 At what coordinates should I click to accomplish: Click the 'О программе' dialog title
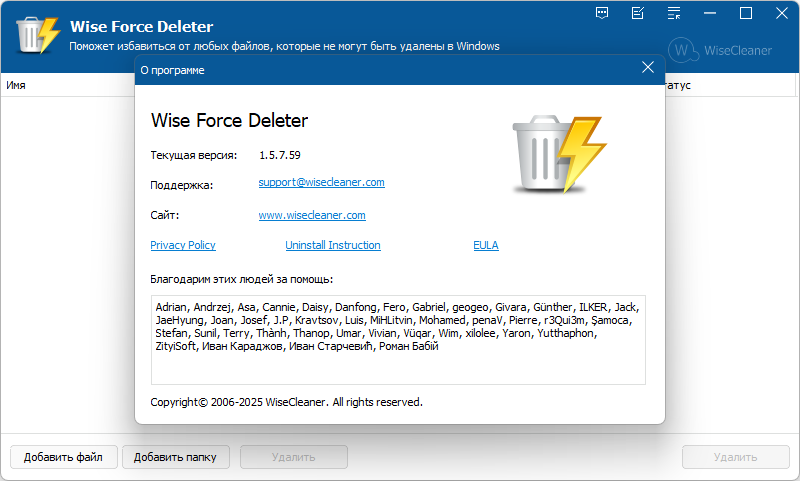(172, 70)
